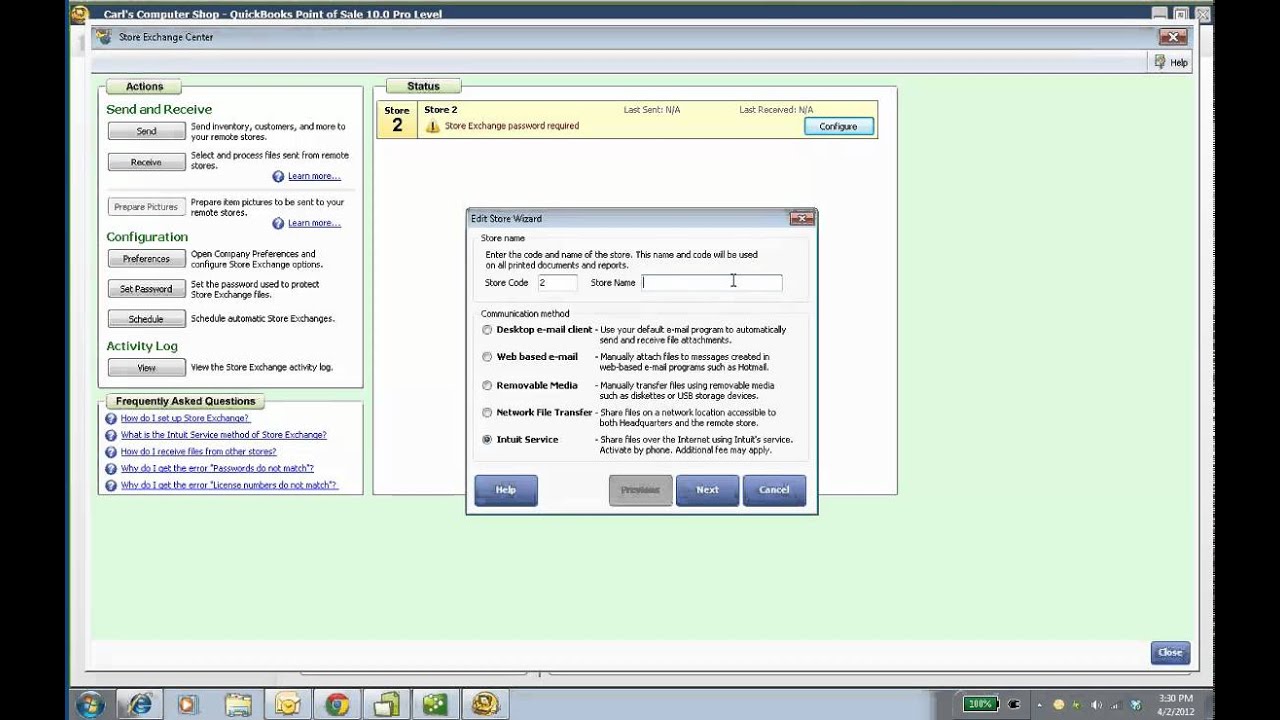Open the Schedule automatic exchanges button
1280x720 pixels.
pyautogui.click(x=146, y=319)
